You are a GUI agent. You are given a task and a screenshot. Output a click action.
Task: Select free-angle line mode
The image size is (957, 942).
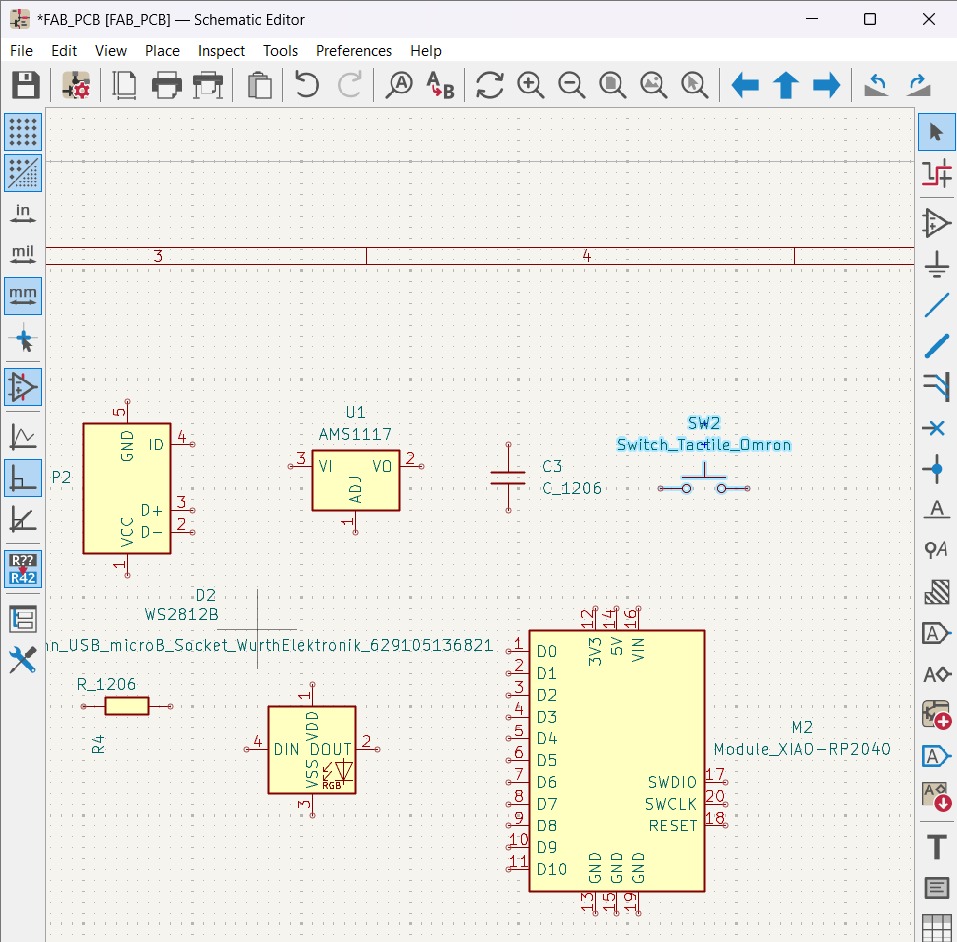[x=23, y=436]
